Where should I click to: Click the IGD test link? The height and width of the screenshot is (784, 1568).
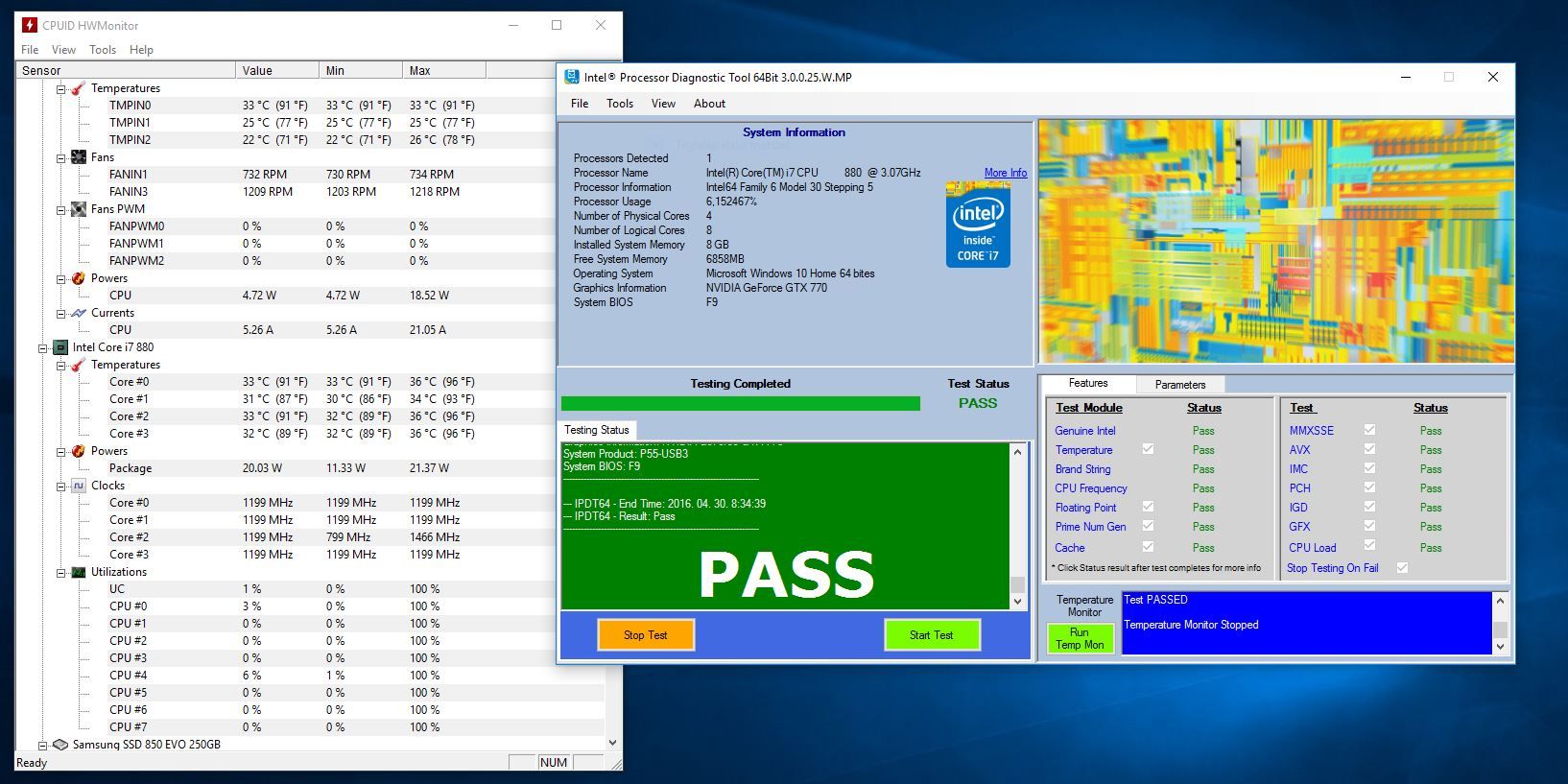[1298, 508]
